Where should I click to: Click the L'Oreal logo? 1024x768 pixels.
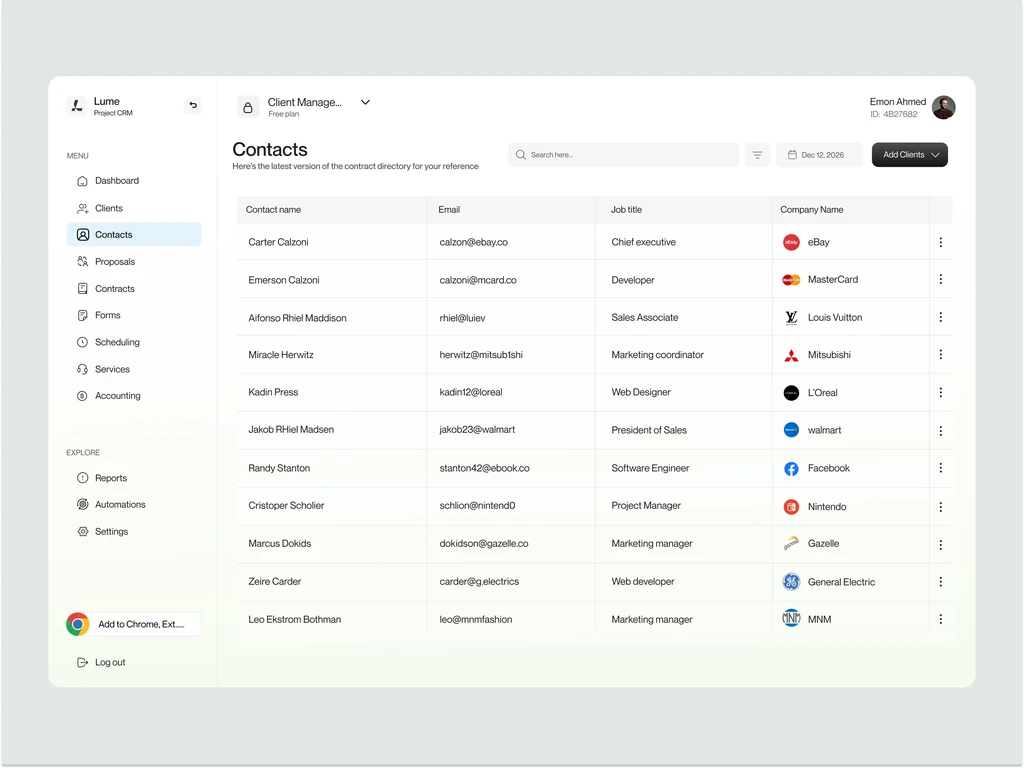pos(791,392)
